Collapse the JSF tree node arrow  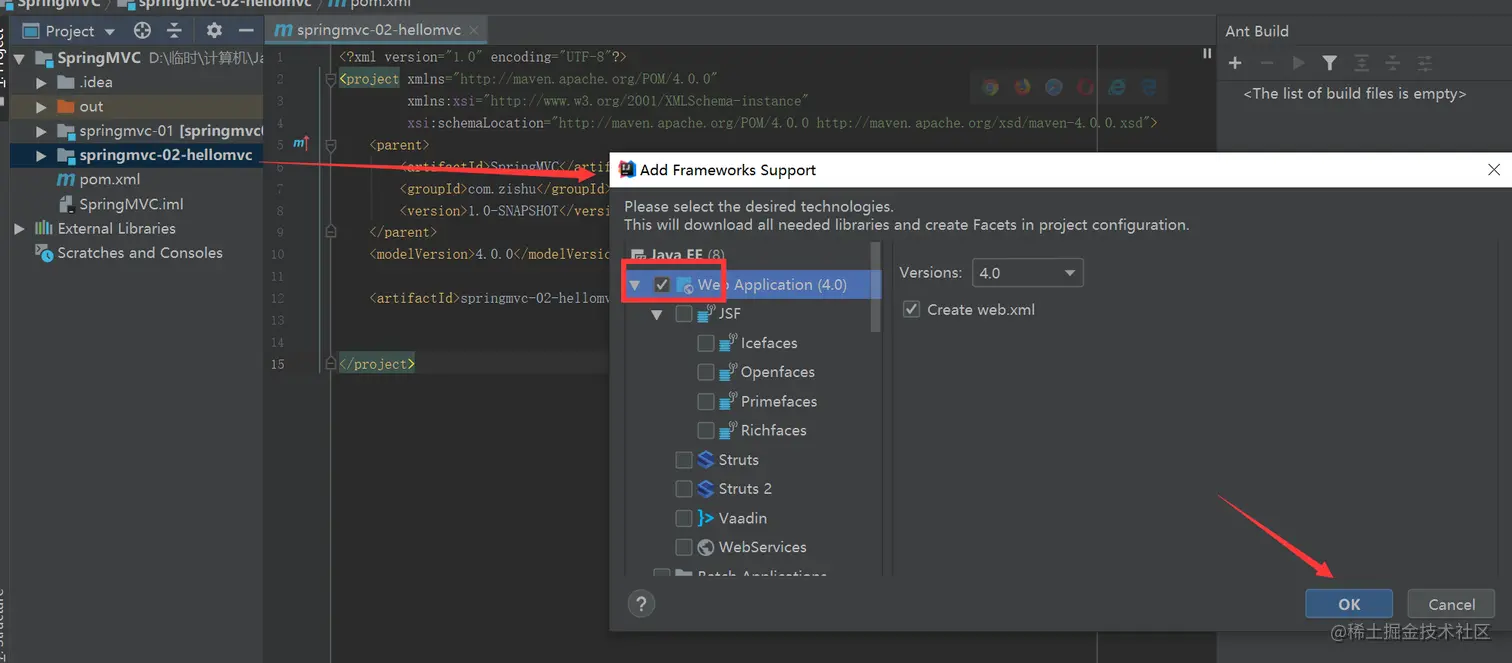click(657, 314)
